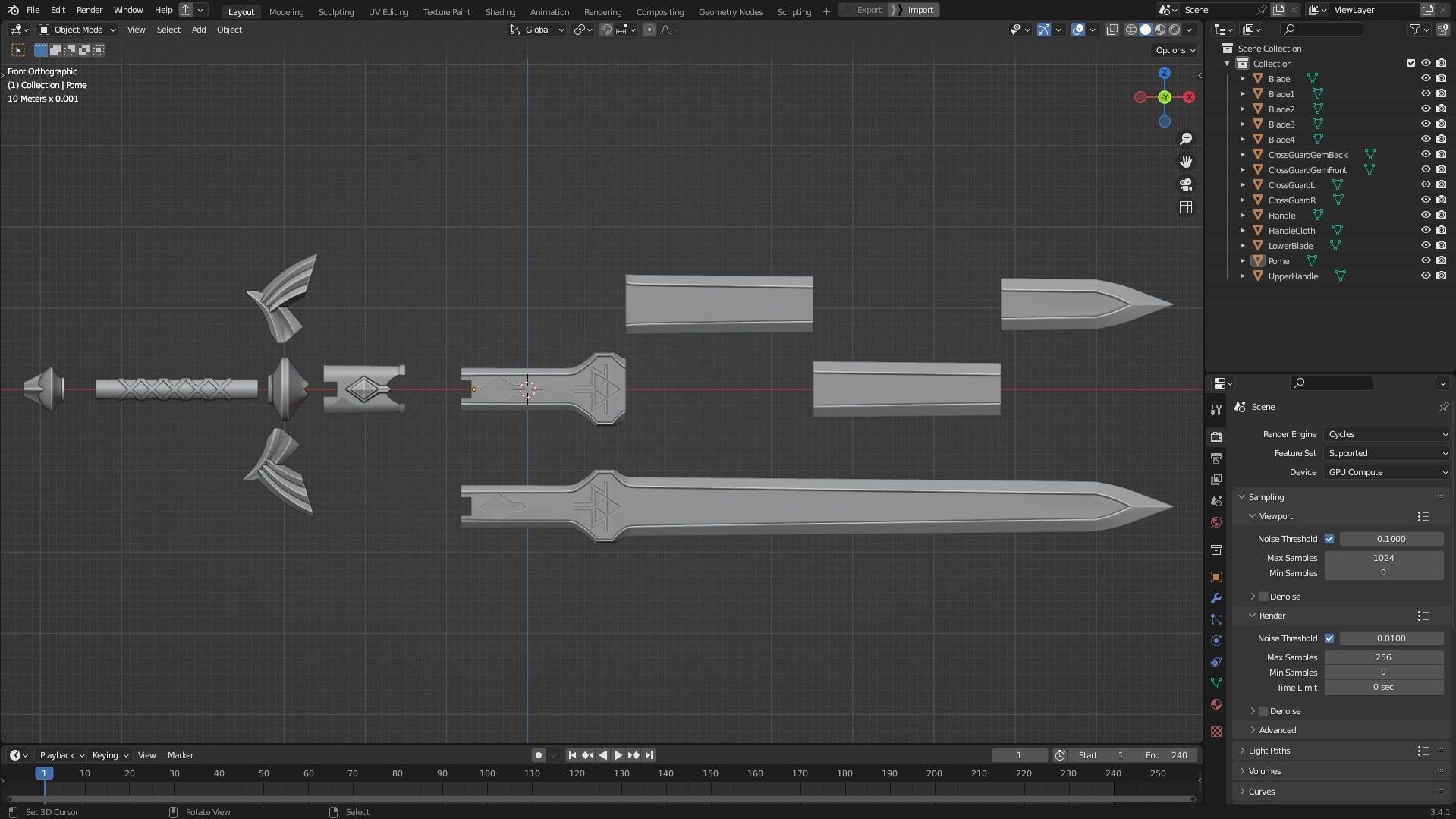Open the File menu
This screenshot has width=1456, height=819.
[x=33, y=10]
